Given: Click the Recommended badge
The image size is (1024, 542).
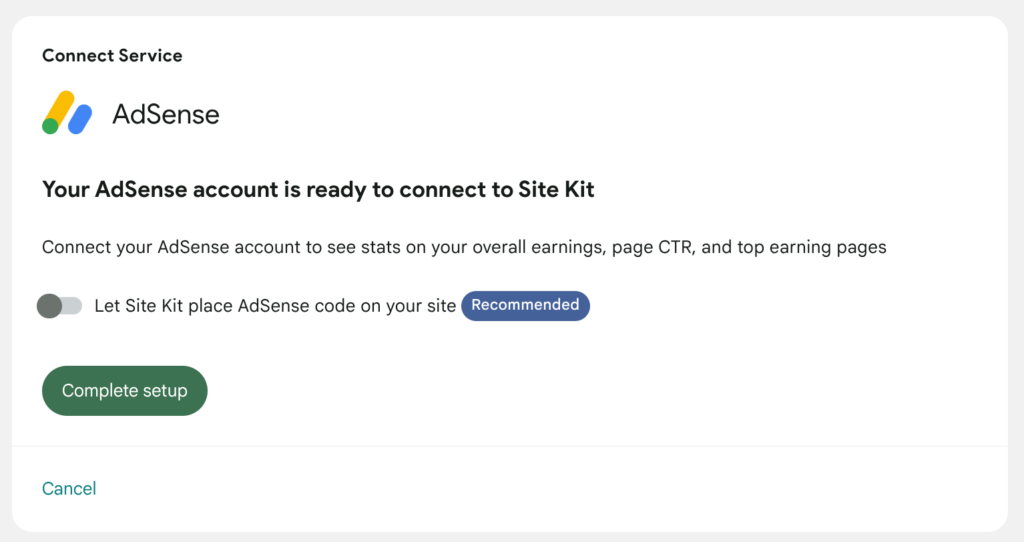Looking at the screenshot, I should pyautogui.click(x=525, y=305).
